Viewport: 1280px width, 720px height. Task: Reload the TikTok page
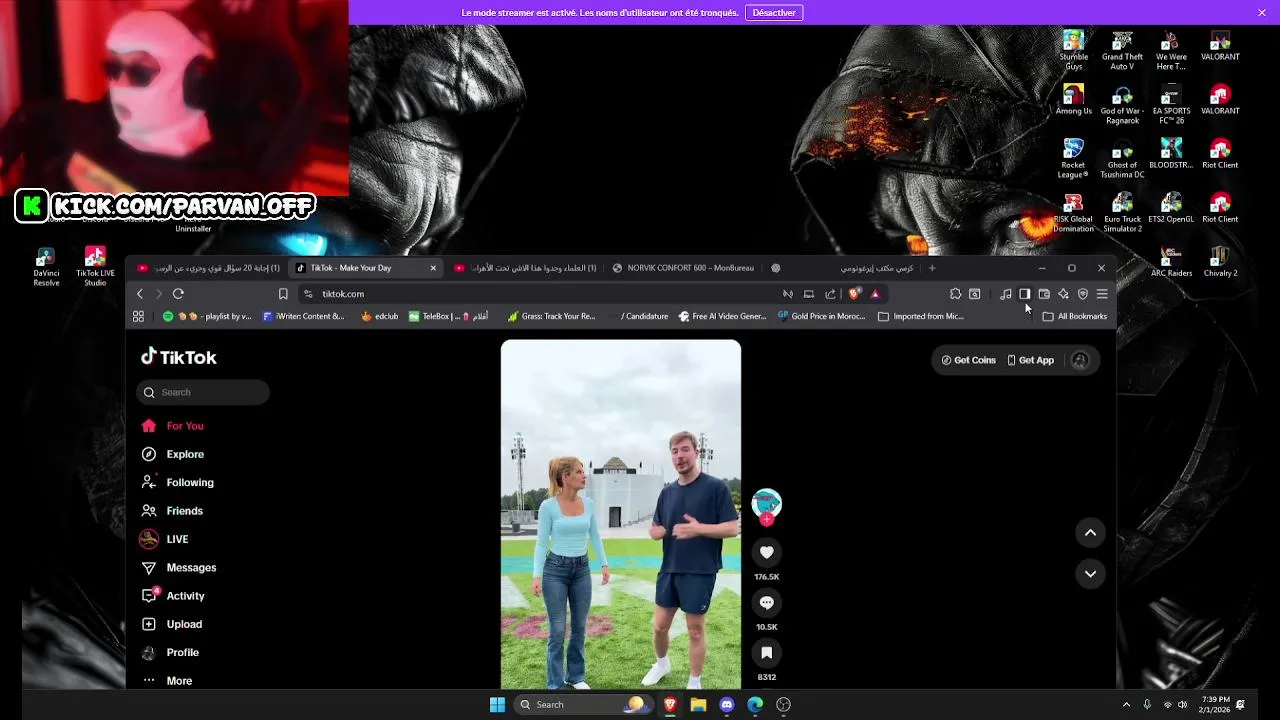coord(178,294)
